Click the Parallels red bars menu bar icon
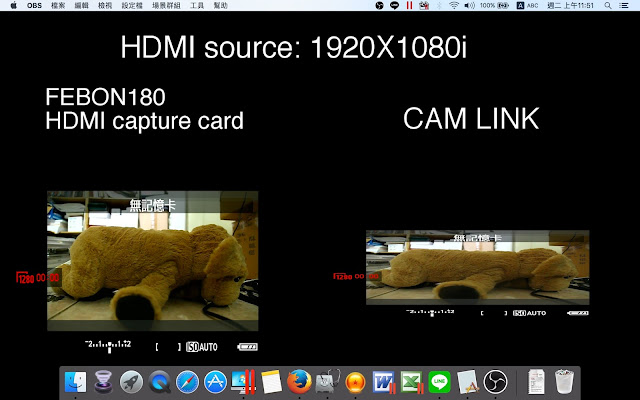Viewport: 640px width, 400px height. (x=409, y=5)
